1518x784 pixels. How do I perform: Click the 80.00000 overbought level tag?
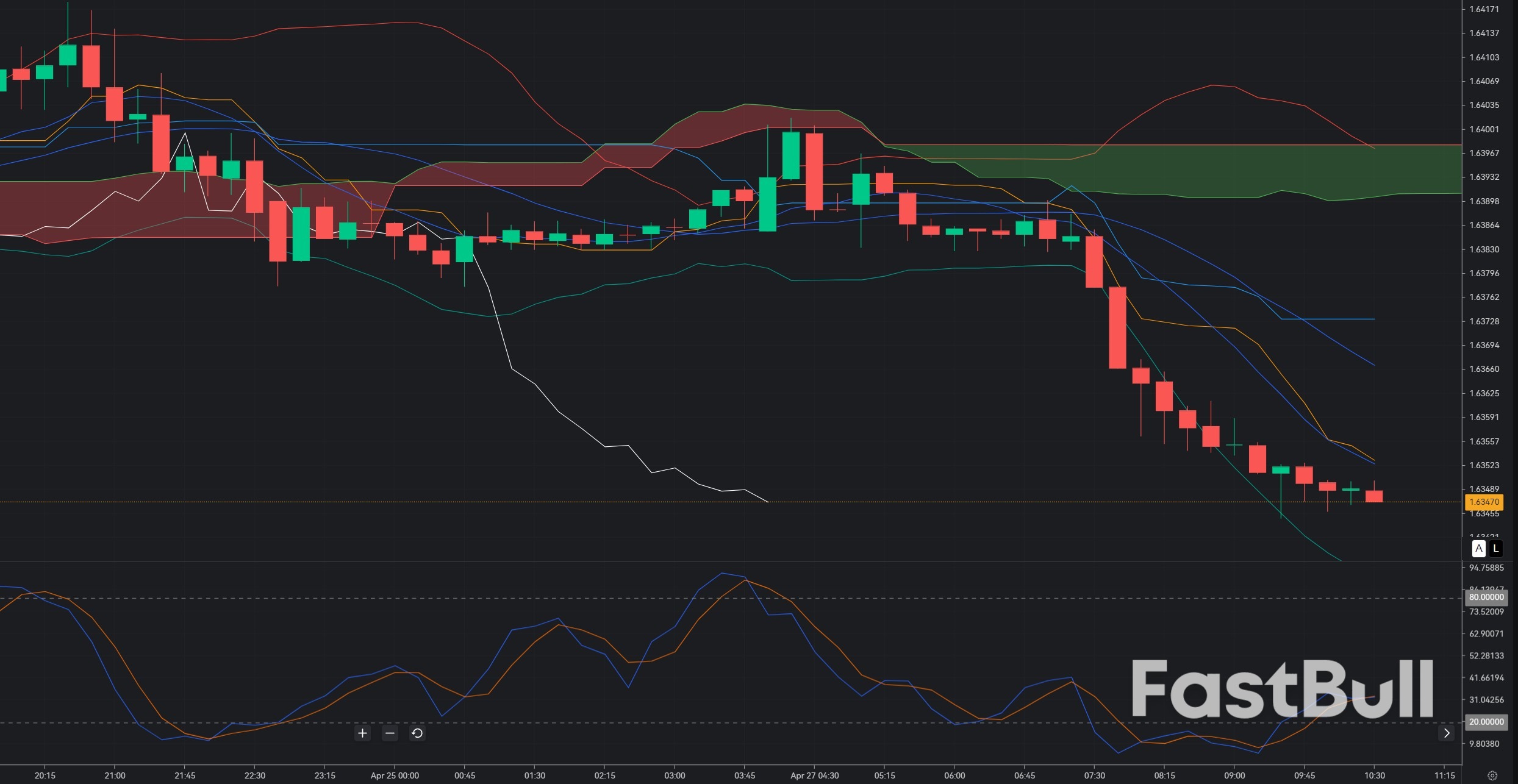(1485, 597)
